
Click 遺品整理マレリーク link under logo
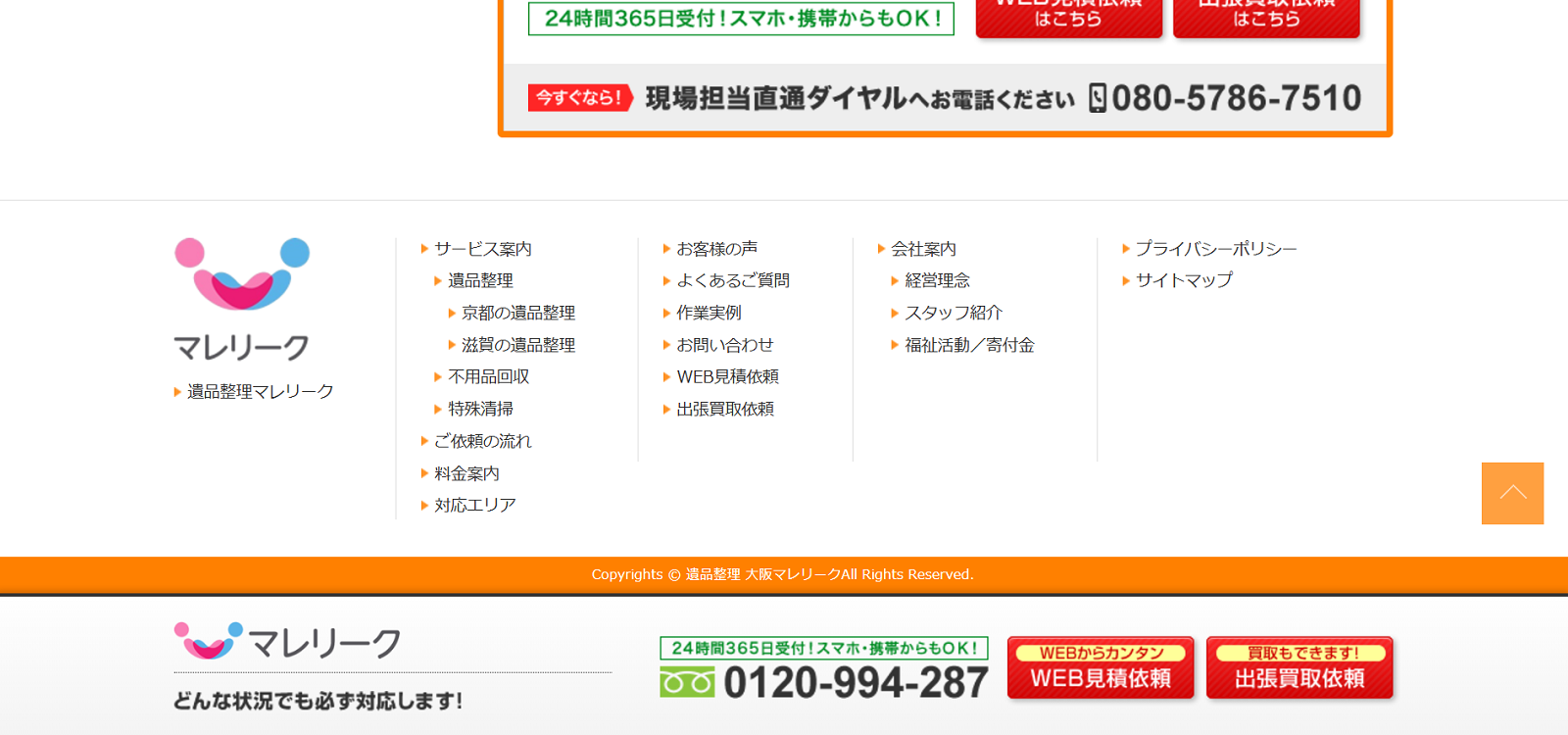pos(260,392)
